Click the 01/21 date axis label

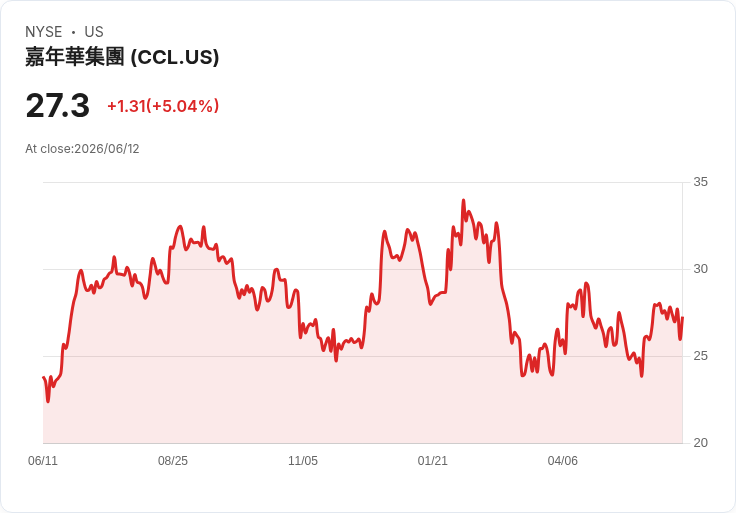432,460
